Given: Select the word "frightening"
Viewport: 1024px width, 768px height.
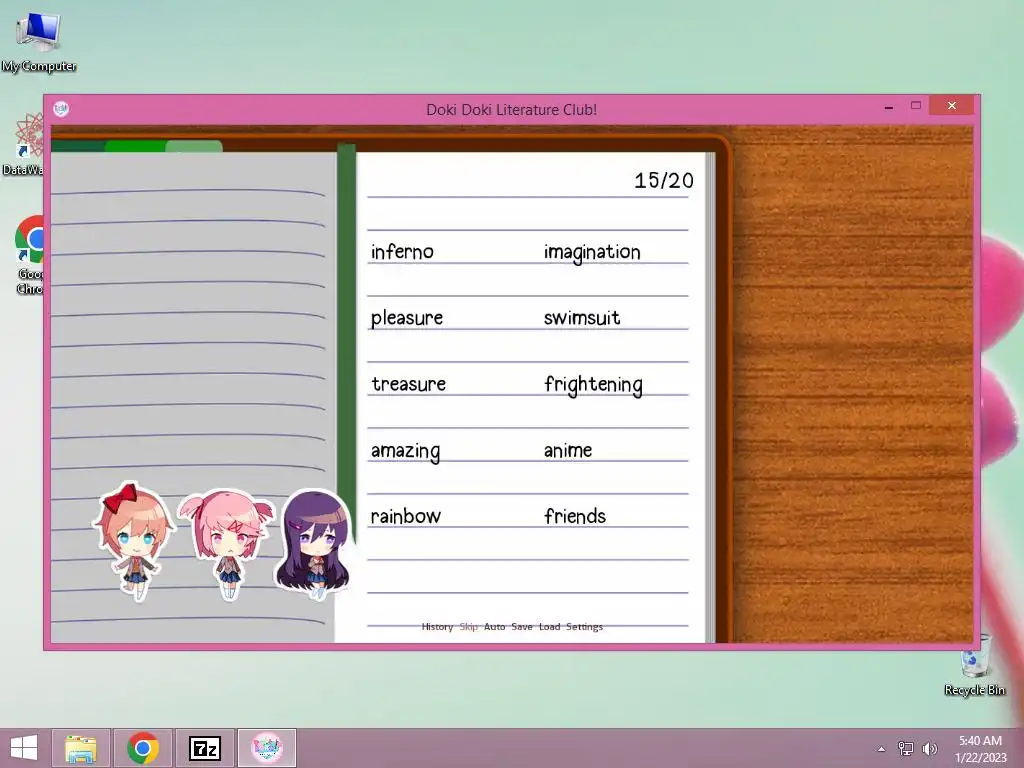Looking at the screenshot, I should point(593,385).
